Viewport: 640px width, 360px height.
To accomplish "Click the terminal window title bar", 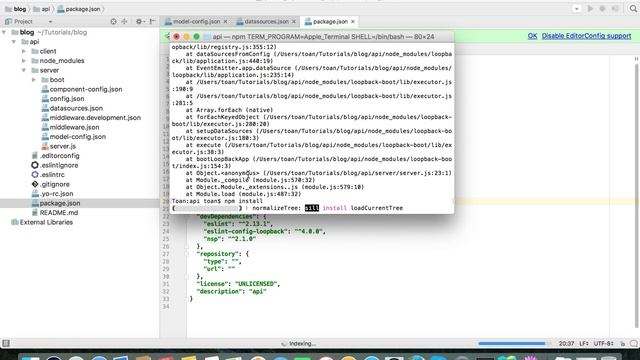I will click(x=311, y=37).
